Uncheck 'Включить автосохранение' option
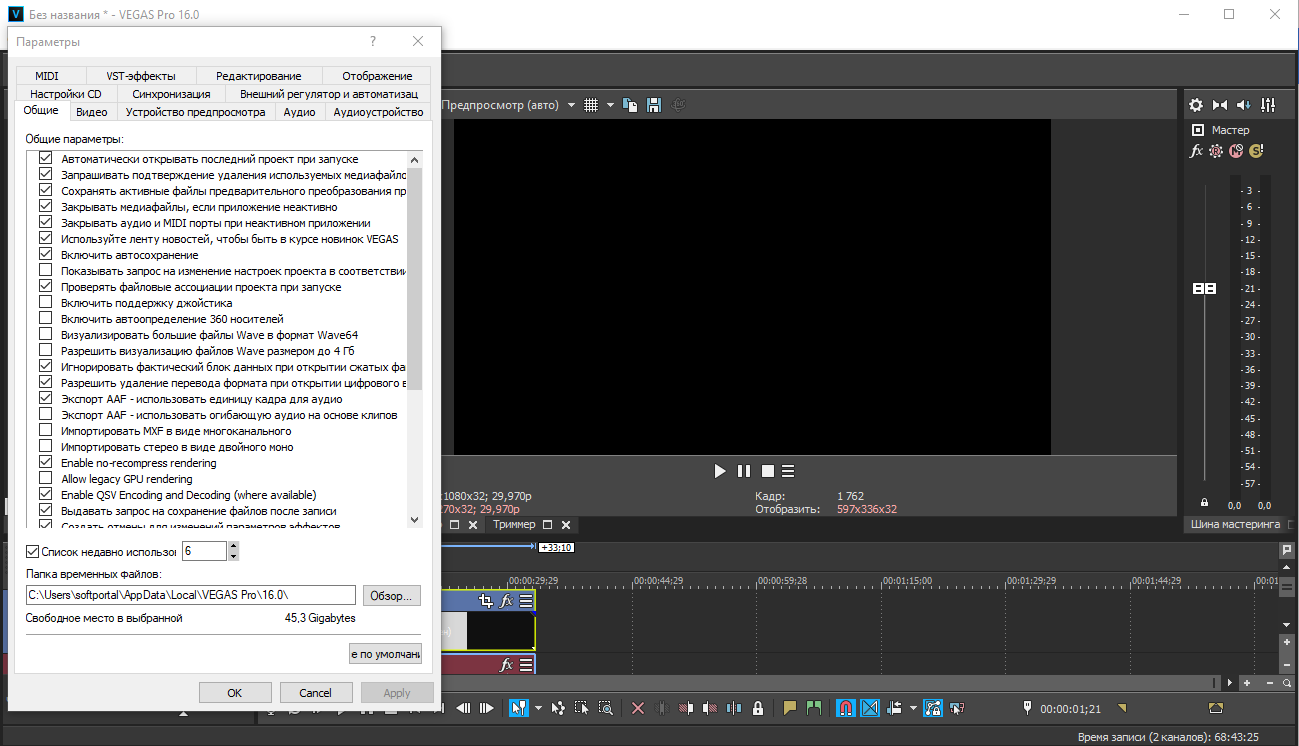Screen dimensions: 1299x746 (x=45, y=255)
